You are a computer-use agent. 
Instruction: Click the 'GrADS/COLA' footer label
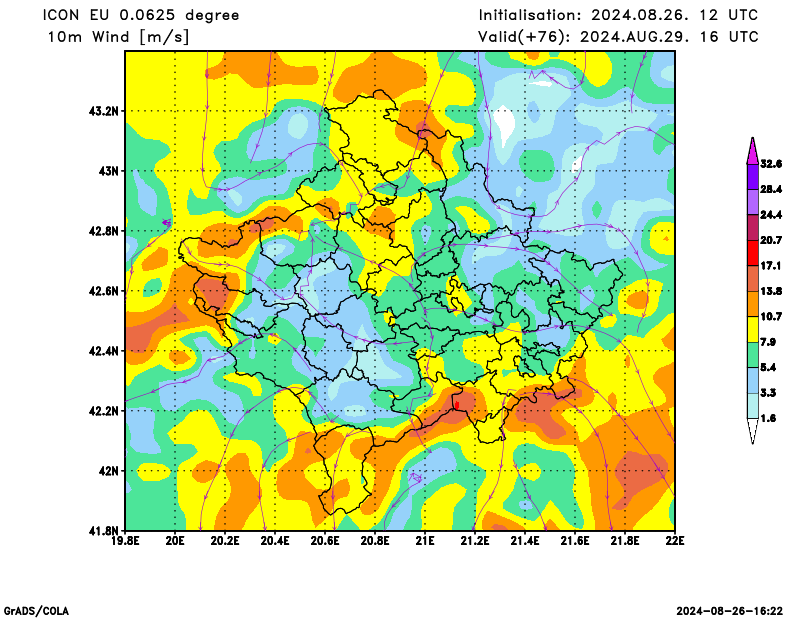coord(36,611)
